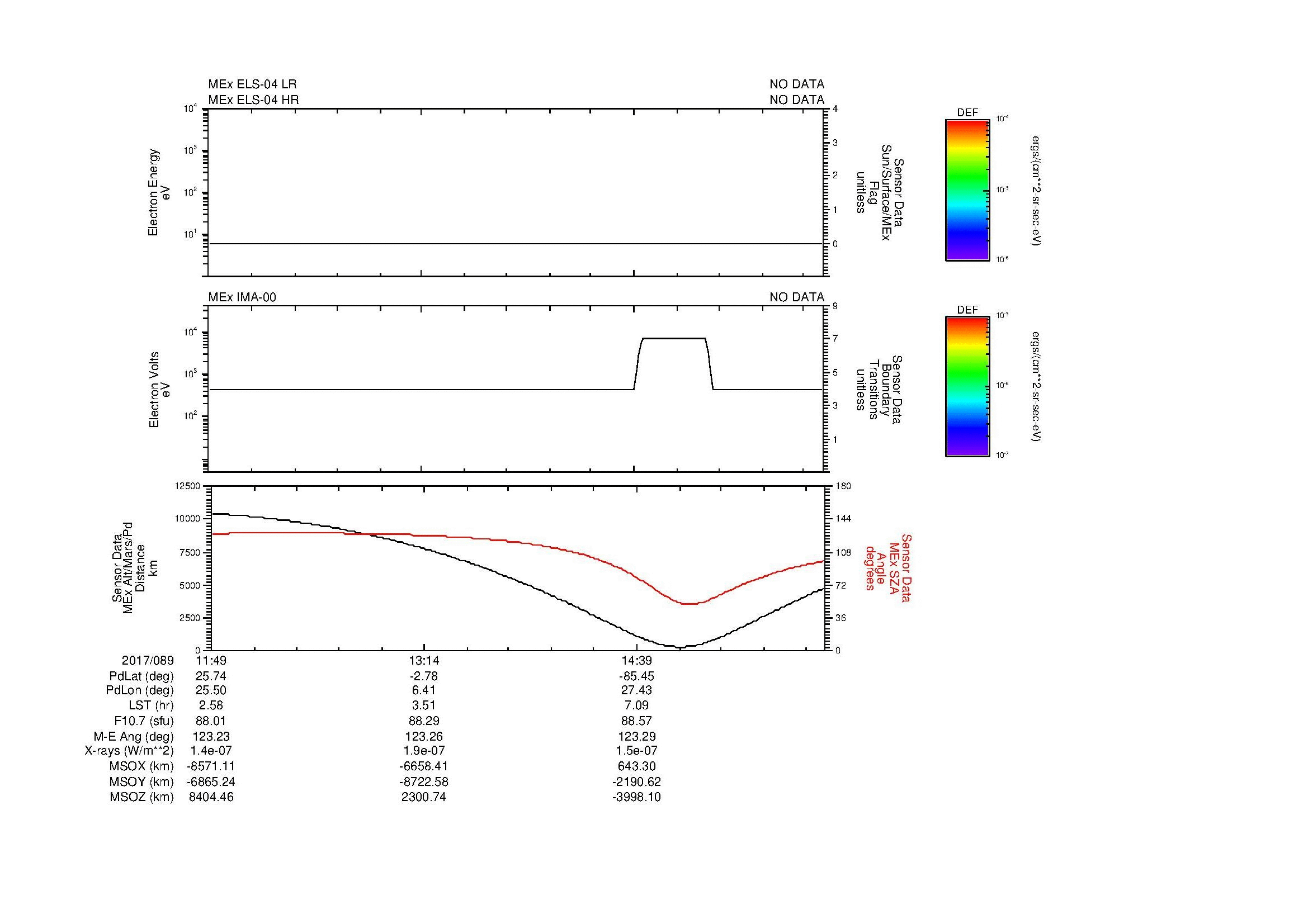Click the 14:39 time axis label
1308x924 pixels.
(x=636, y=660)
